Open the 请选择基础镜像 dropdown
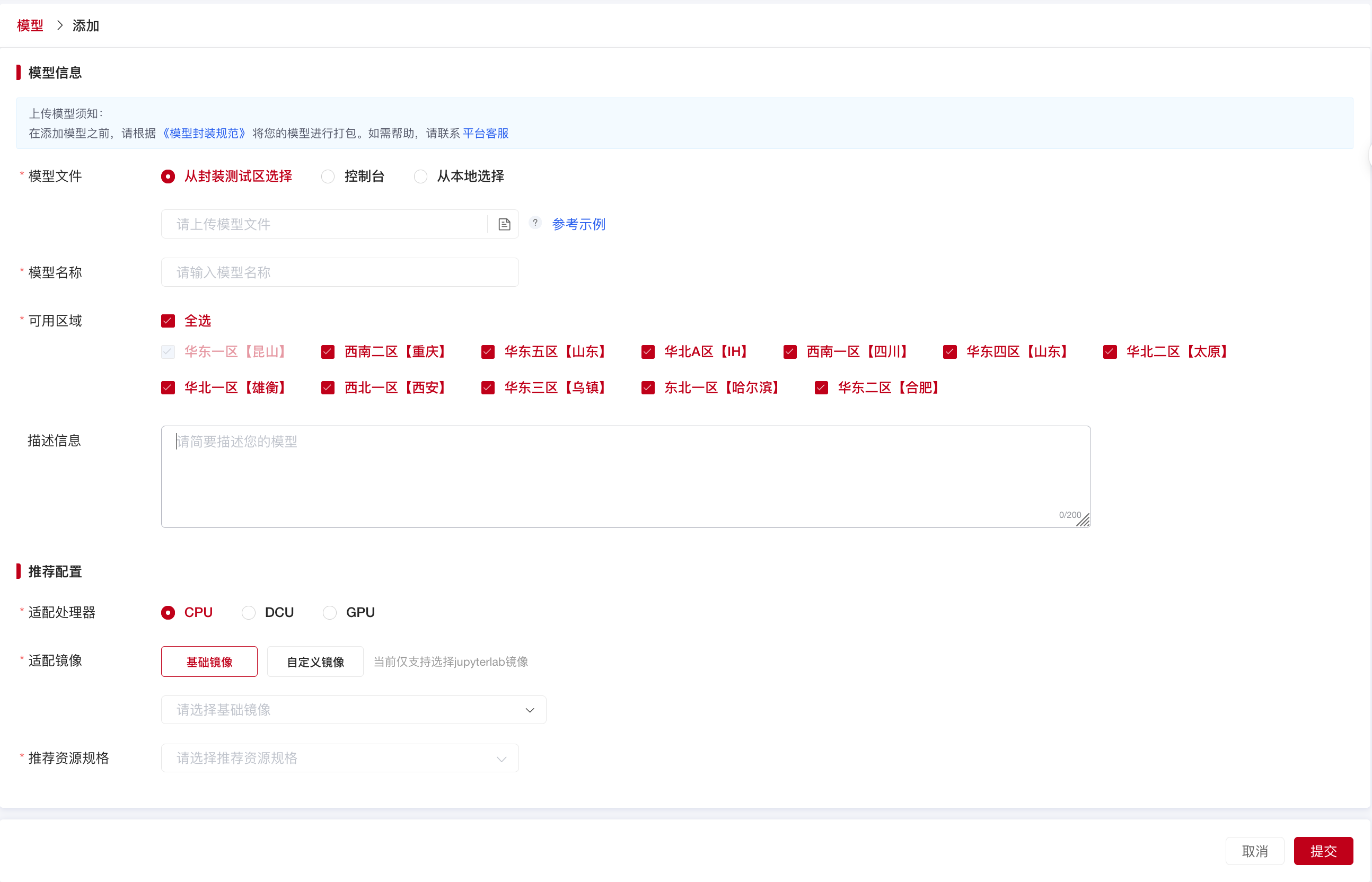1372x882 pixels. coord(354,710)
